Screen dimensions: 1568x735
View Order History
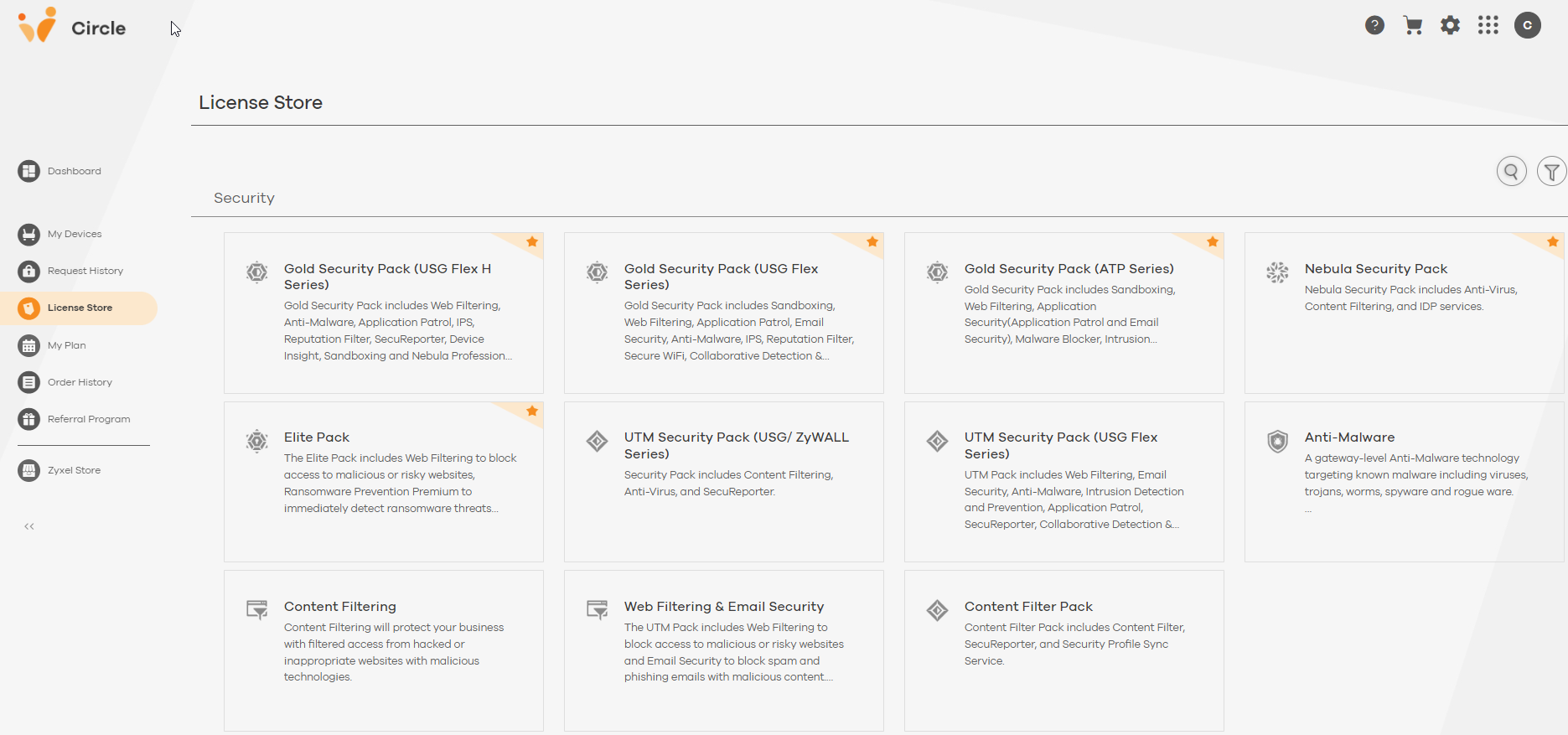[x=80, y=382]
